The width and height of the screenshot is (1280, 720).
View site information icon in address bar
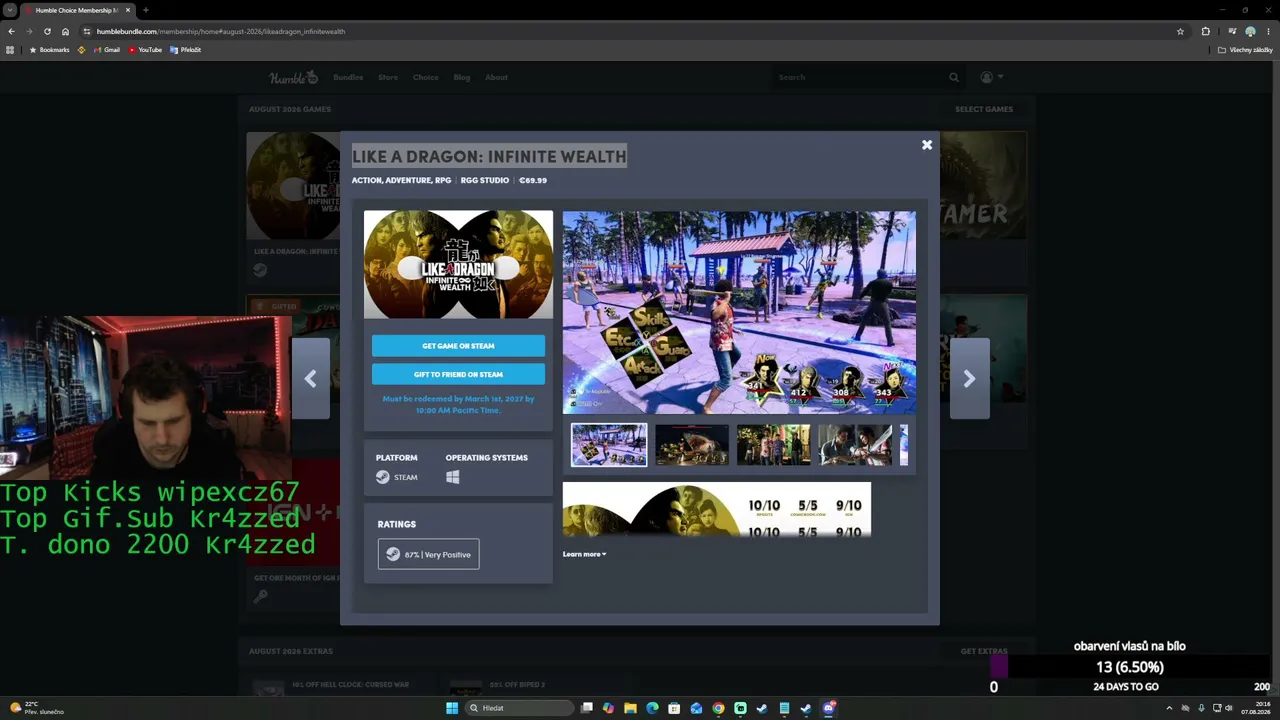click(x=87, y=31)
